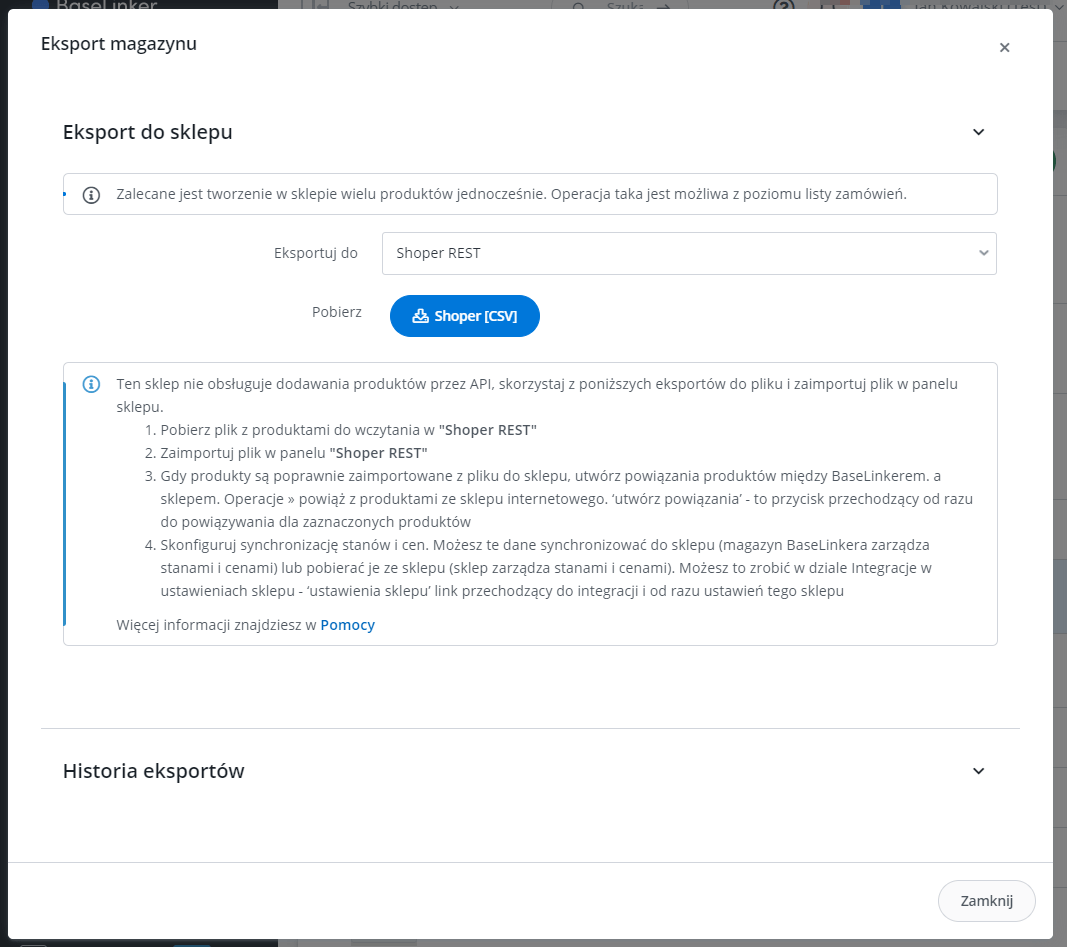Click the Zalecane jest tworzenie notice text

[512, 194]
